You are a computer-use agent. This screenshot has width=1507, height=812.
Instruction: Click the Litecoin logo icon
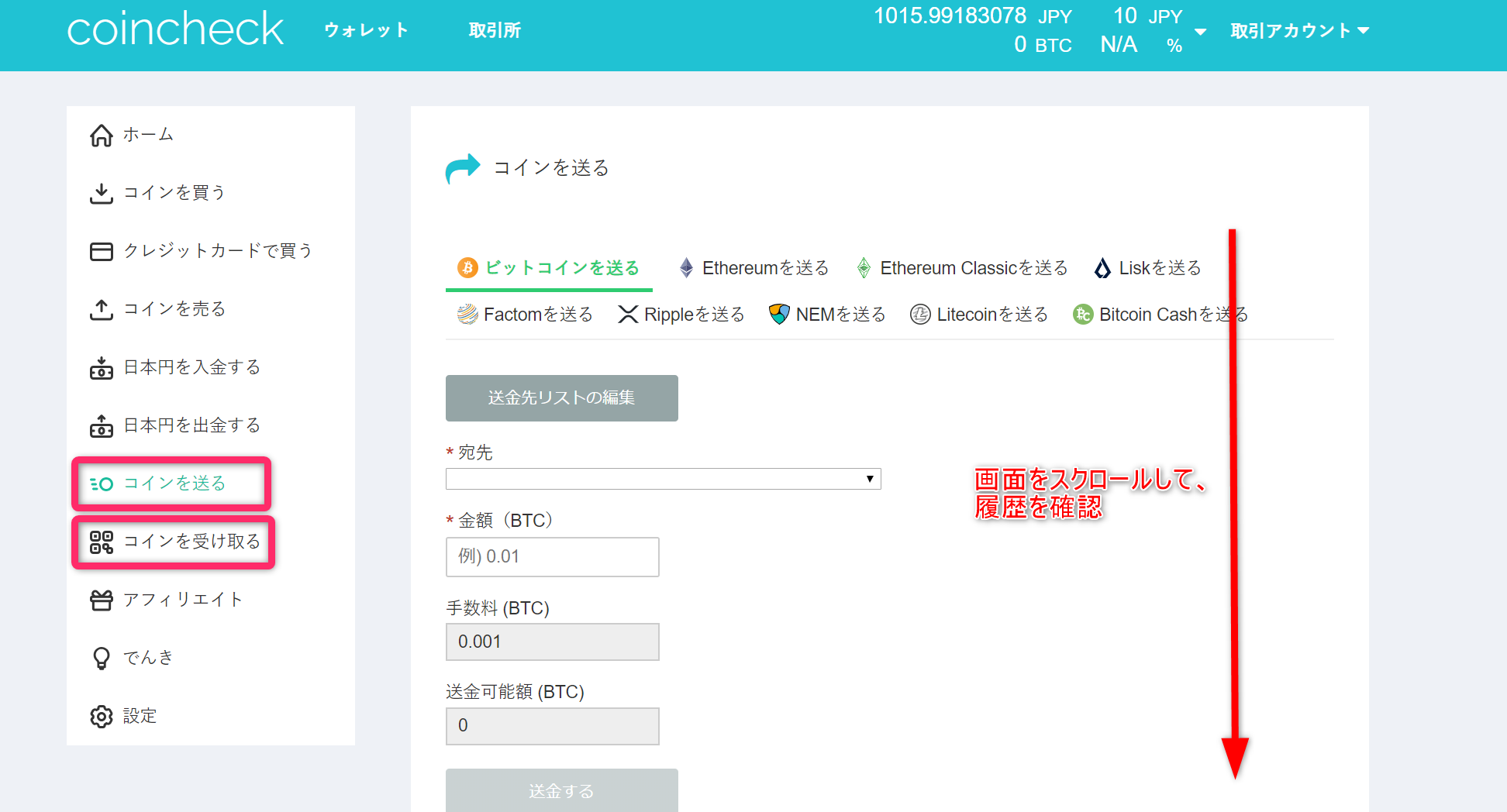(920, 315)
